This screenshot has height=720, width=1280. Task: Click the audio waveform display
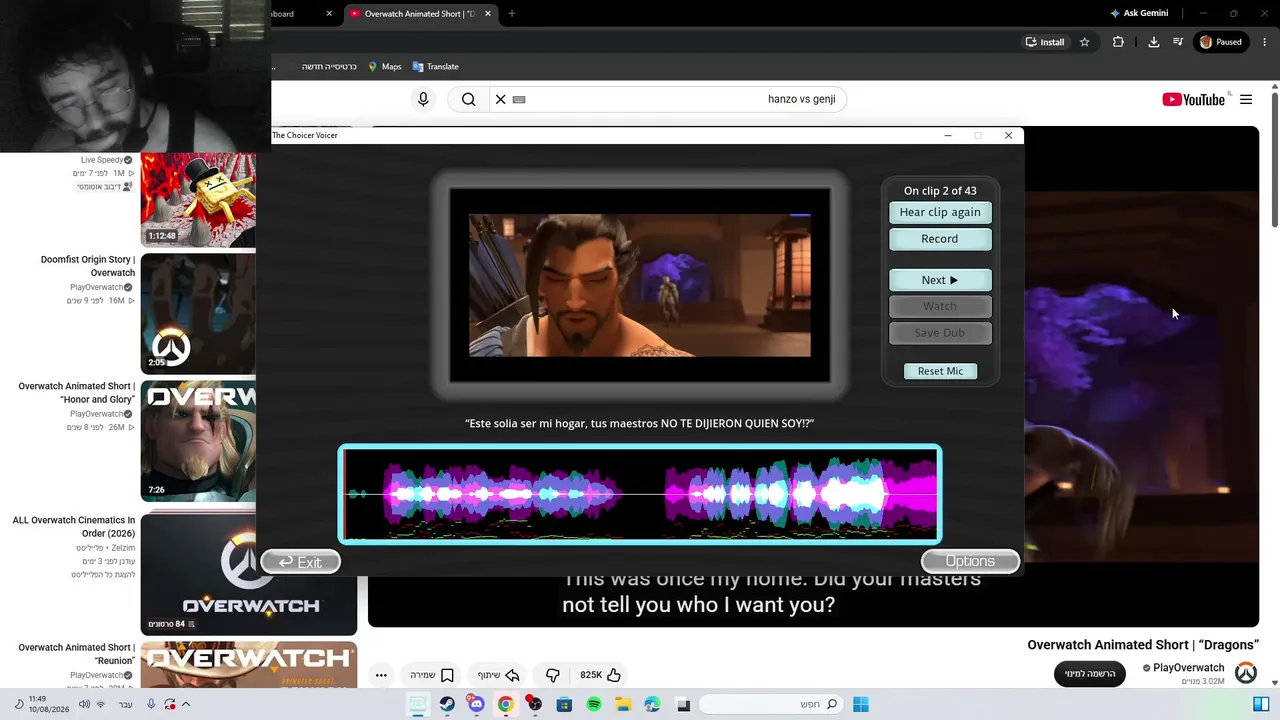[640, 494]
